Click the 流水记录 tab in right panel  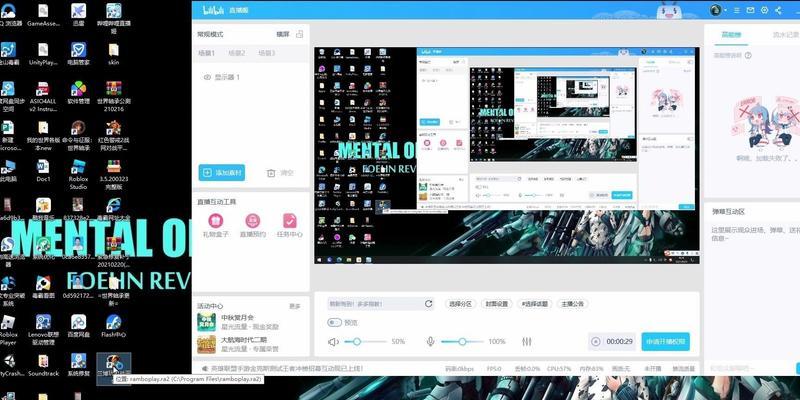point(785,35)
